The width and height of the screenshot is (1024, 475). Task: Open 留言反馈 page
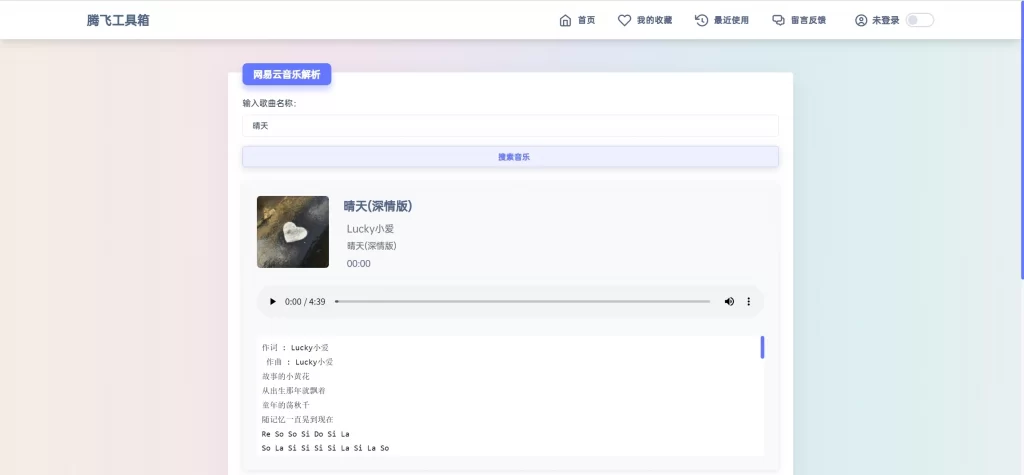pyautogui.click(x=808, y=20)
